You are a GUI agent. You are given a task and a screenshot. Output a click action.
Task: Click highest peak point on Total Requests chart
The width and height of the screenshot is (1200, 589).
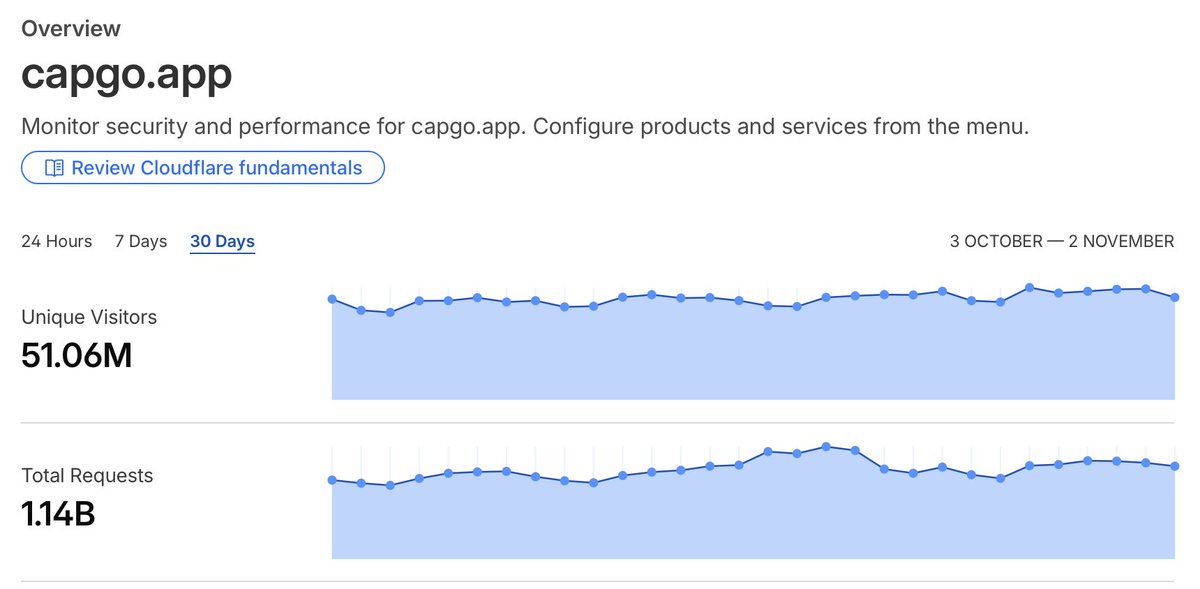826,446
